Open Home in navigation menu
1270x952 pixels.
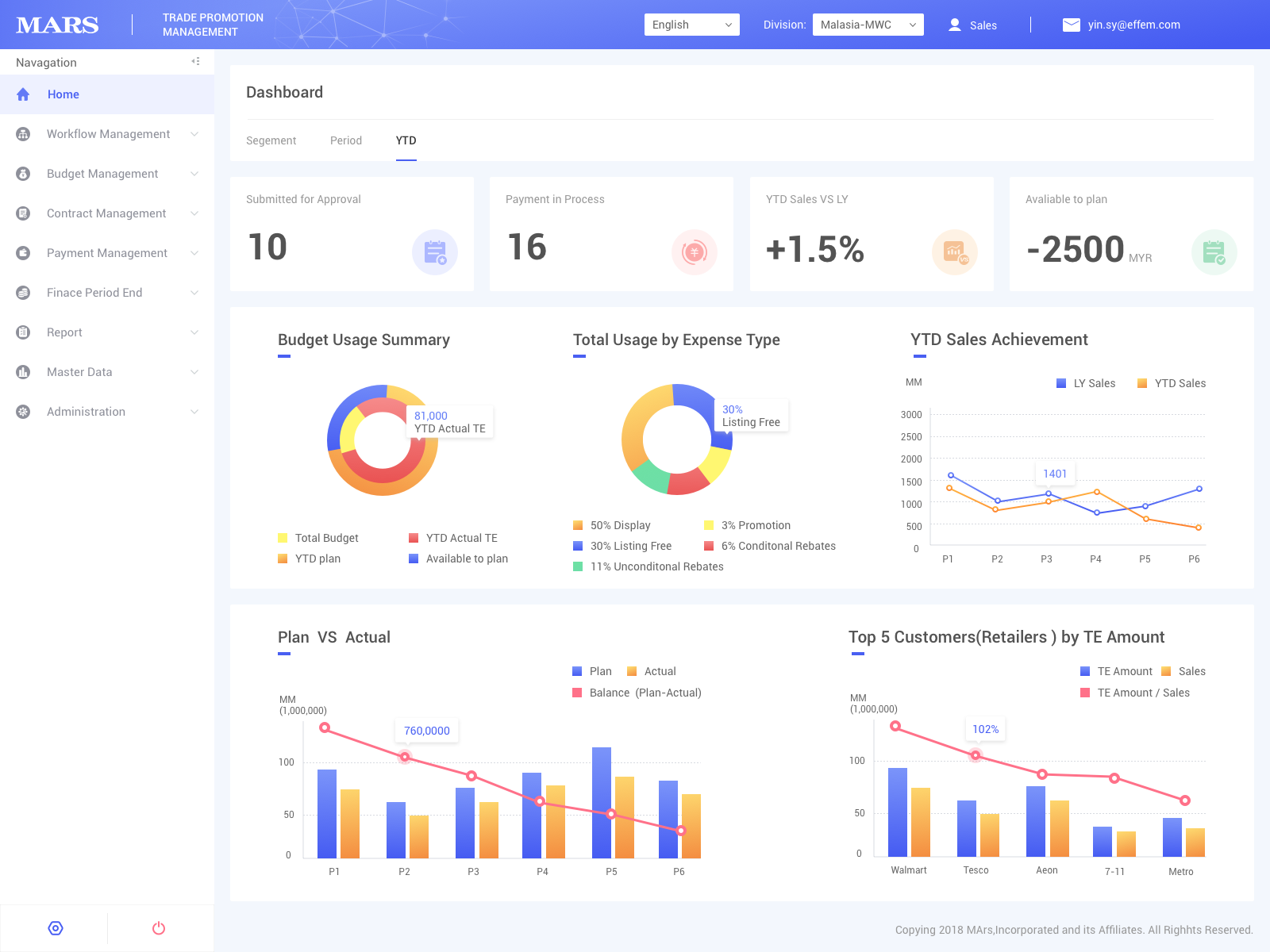pyautogui.click(x=107, y=94)
